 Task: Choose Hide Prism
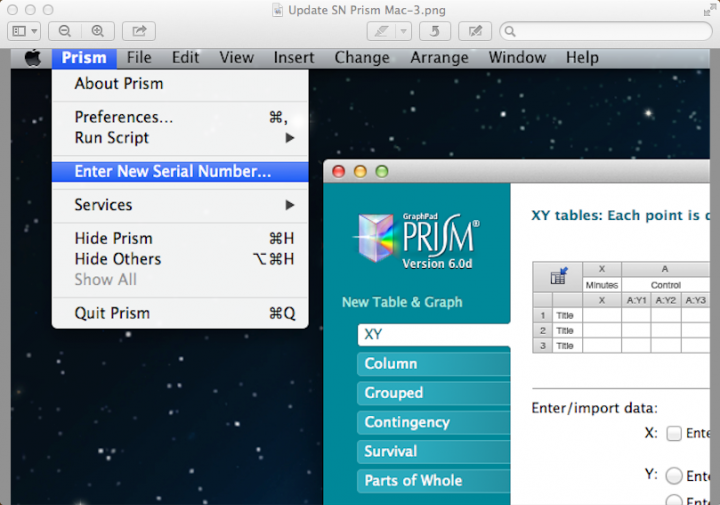[x=180, y=238]
